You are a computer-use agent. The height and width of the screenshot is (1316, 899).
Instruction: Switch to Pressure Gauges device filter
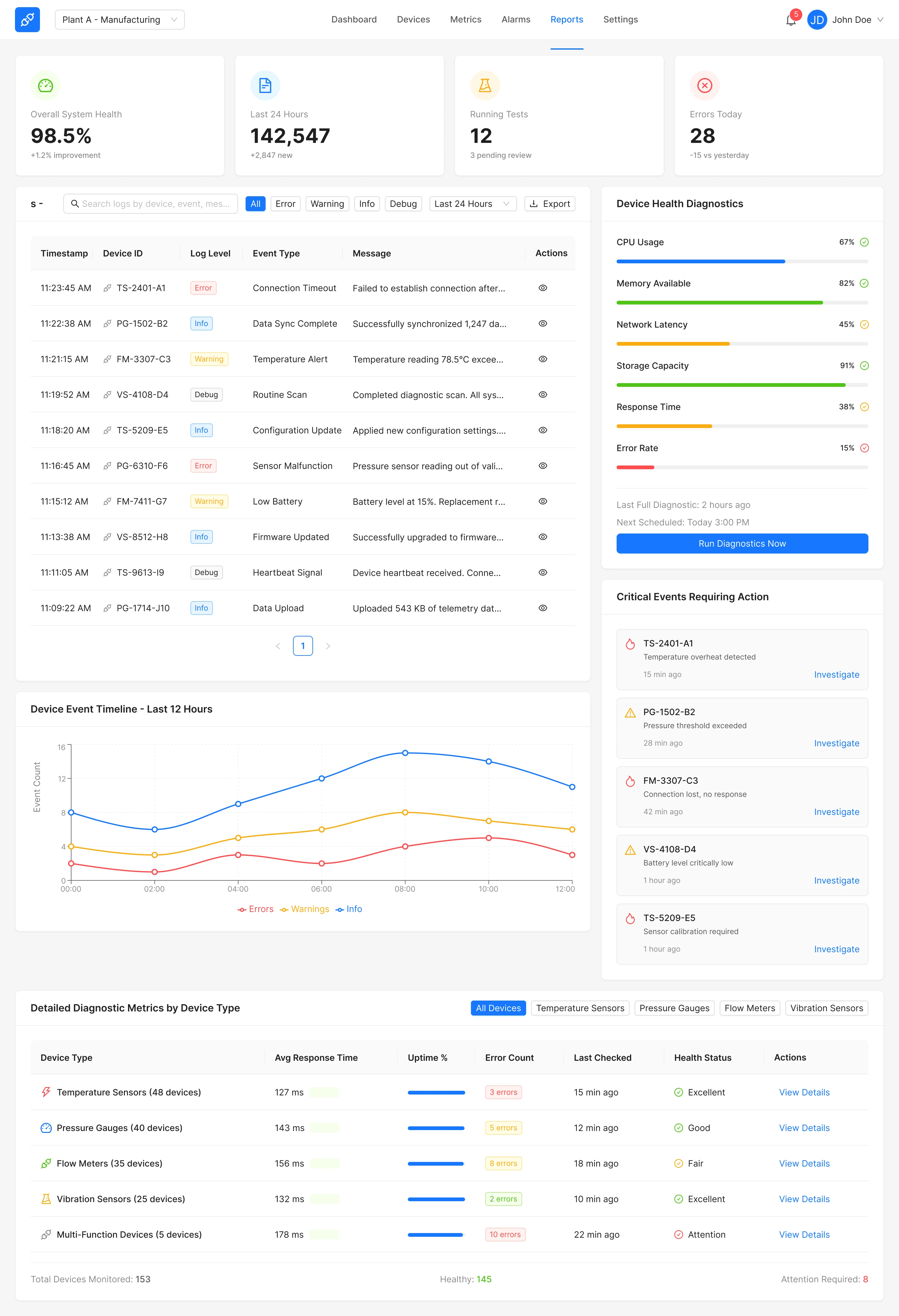click(x=674, y=1008)
